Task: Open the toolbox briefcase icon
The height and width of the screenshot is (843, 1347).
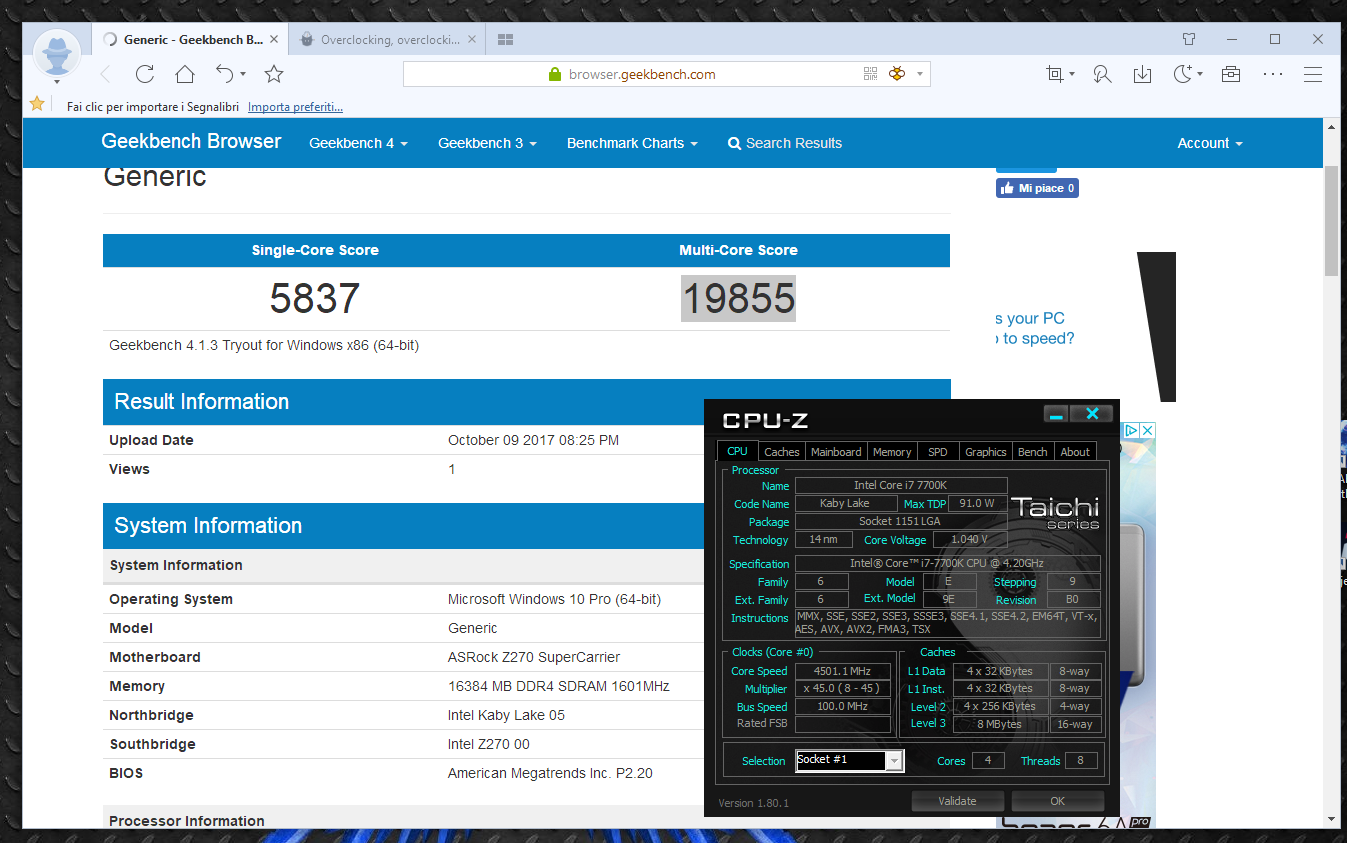Action: (1231, 74)
